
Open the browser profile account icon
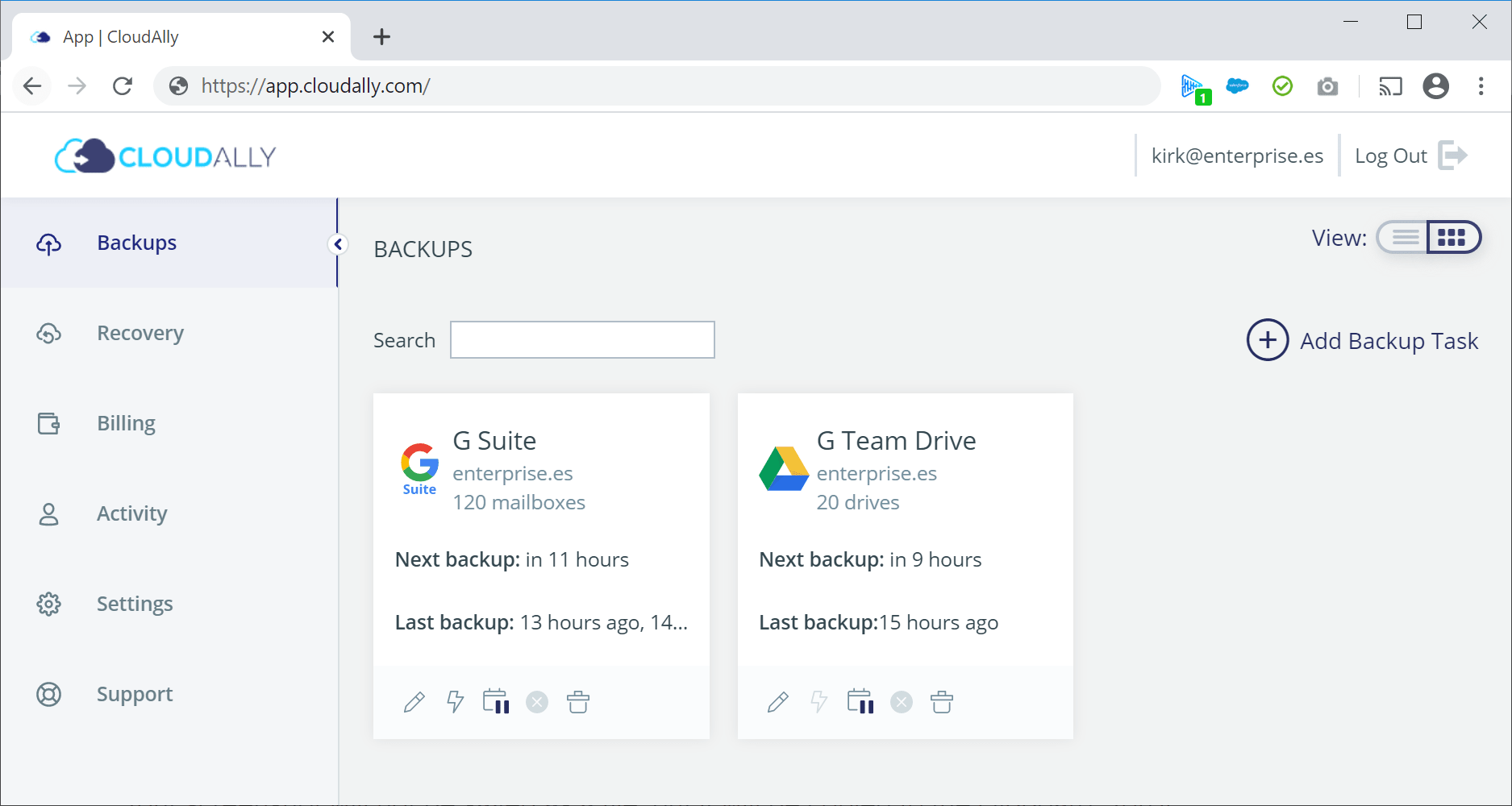pos(1435,86)
